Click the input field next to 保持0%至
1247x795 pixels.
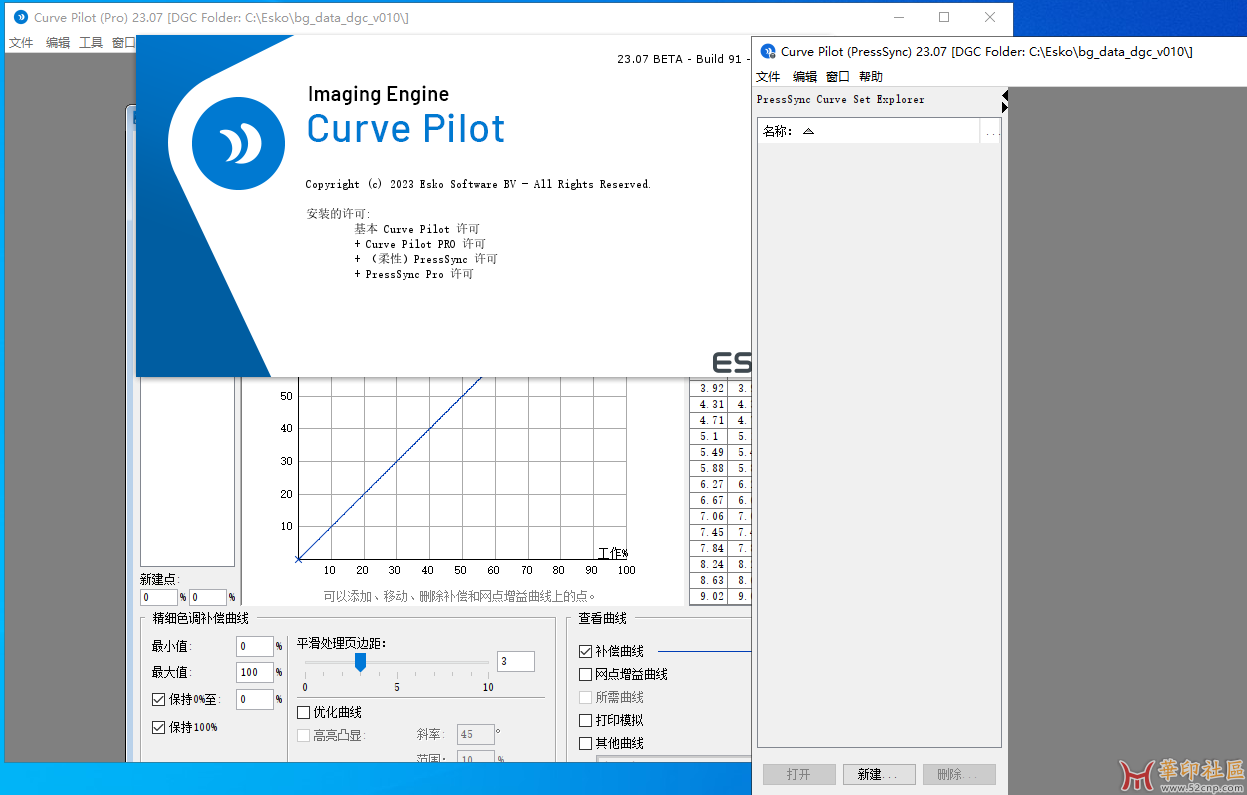255,700
